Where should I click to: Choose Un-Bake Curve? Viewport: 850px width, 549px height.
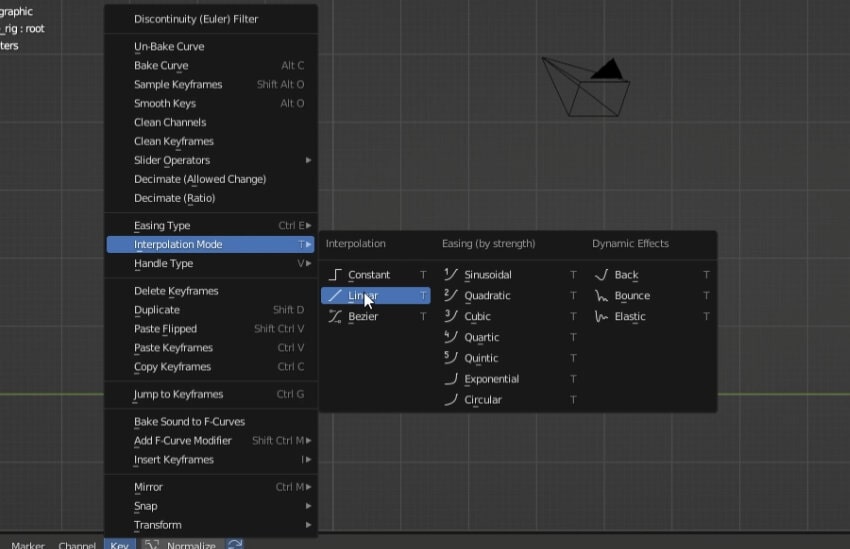pyautogui.click(x=211, y=47)
